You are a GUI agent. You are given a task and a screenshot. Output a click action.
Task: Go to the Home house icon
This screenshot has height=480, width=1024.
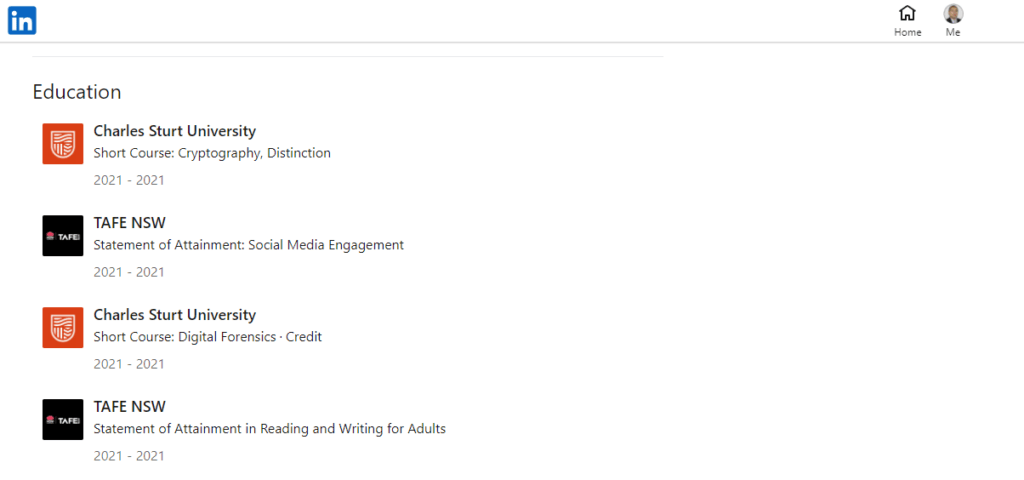[907, 14]
